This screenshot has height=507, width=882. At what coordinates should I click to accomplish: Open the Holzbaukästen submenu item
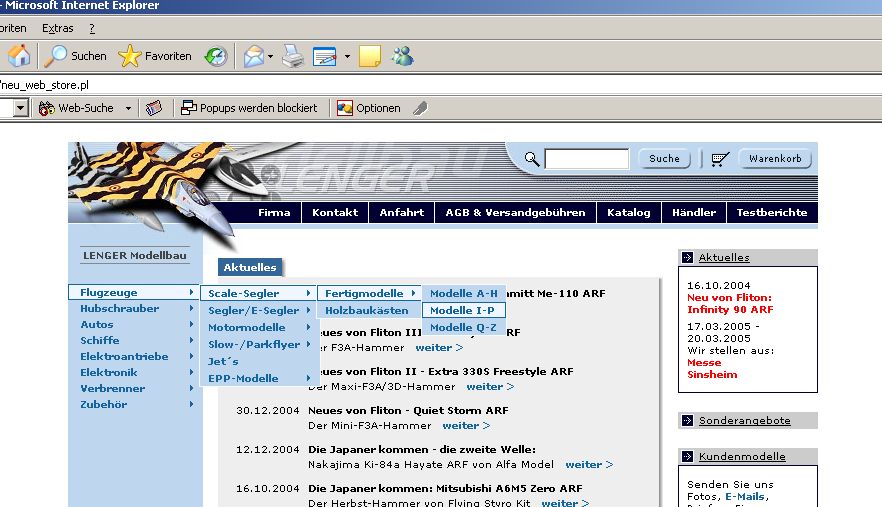366,310
